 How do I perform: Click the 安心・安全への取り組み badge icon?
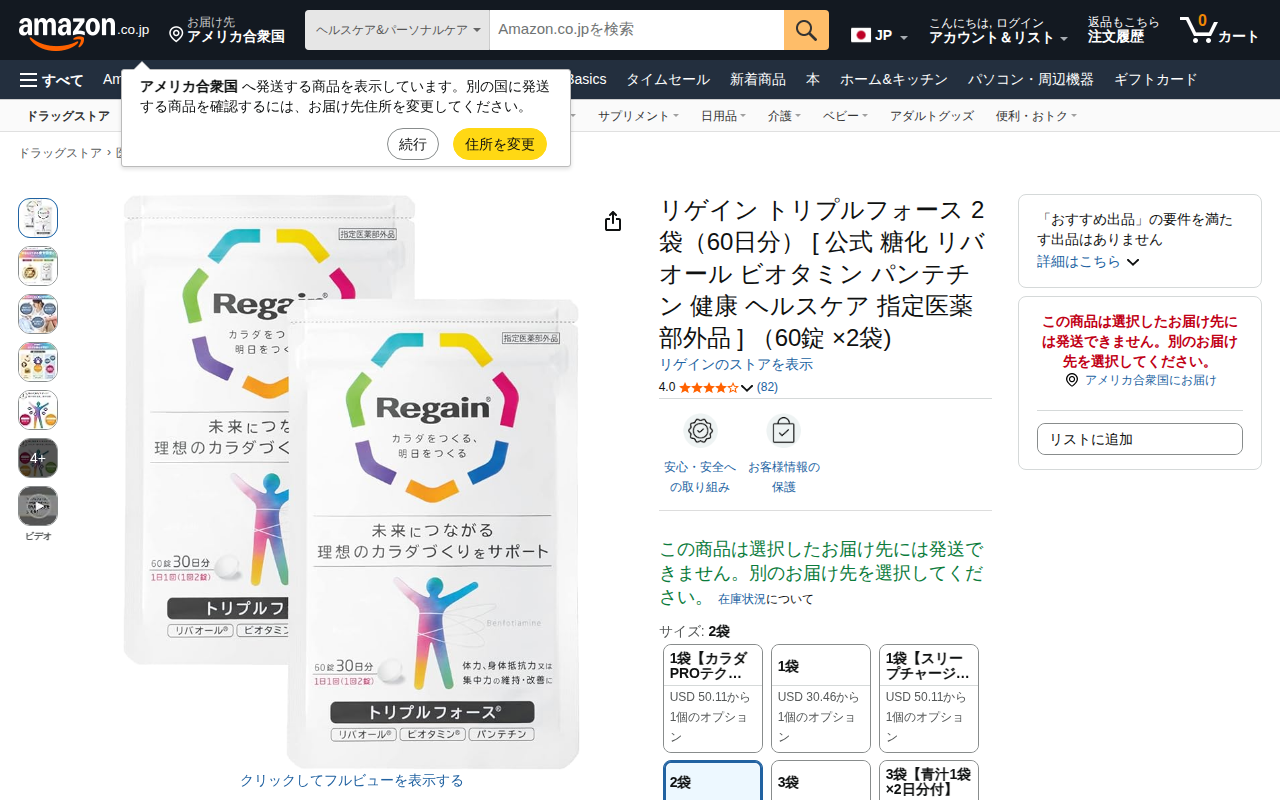pyautogui.click(x=700, y=431)
